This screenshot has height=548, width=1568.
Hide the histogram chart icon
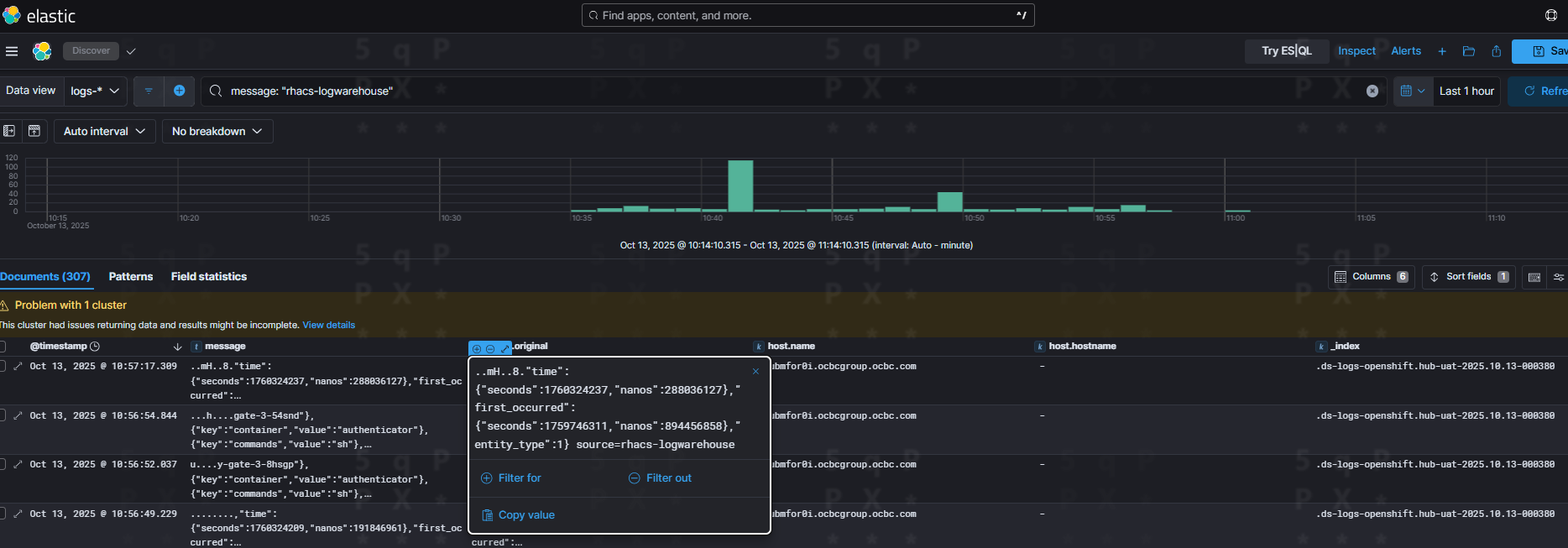click(x=34, y=131)
